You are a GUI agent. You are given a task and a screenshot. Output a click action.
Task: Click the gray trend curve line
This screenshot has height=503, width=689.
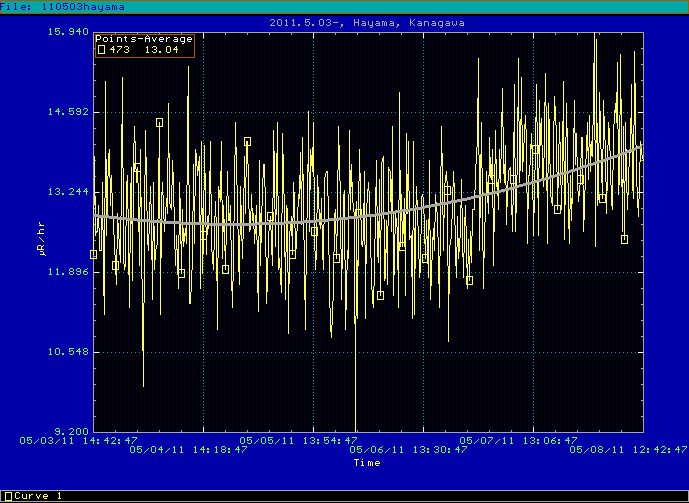click(x=400, y=210)
